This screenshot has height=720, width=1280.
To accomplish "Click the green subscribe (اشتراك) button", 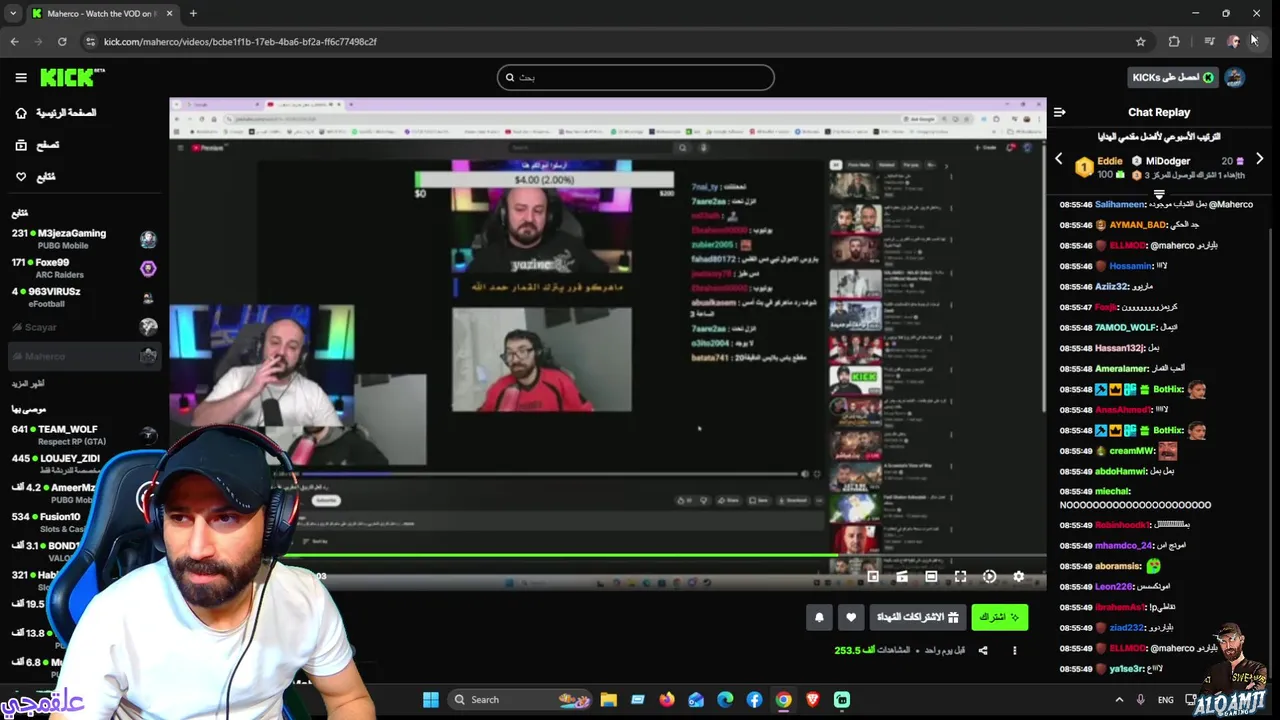I will [999, 617].
